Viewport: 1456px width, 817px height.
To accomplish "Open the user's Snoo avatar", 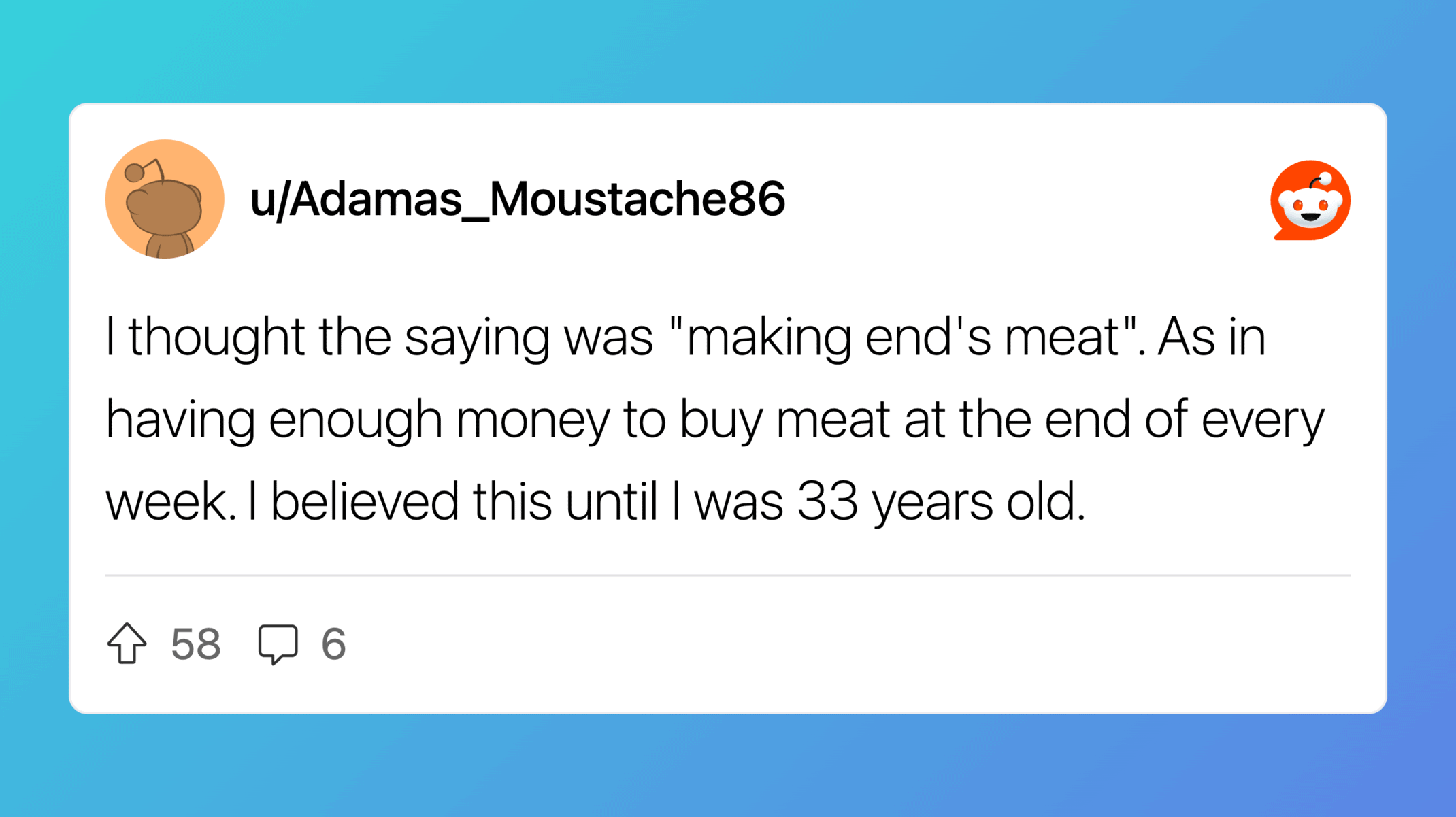I will (x=165, y=199).
